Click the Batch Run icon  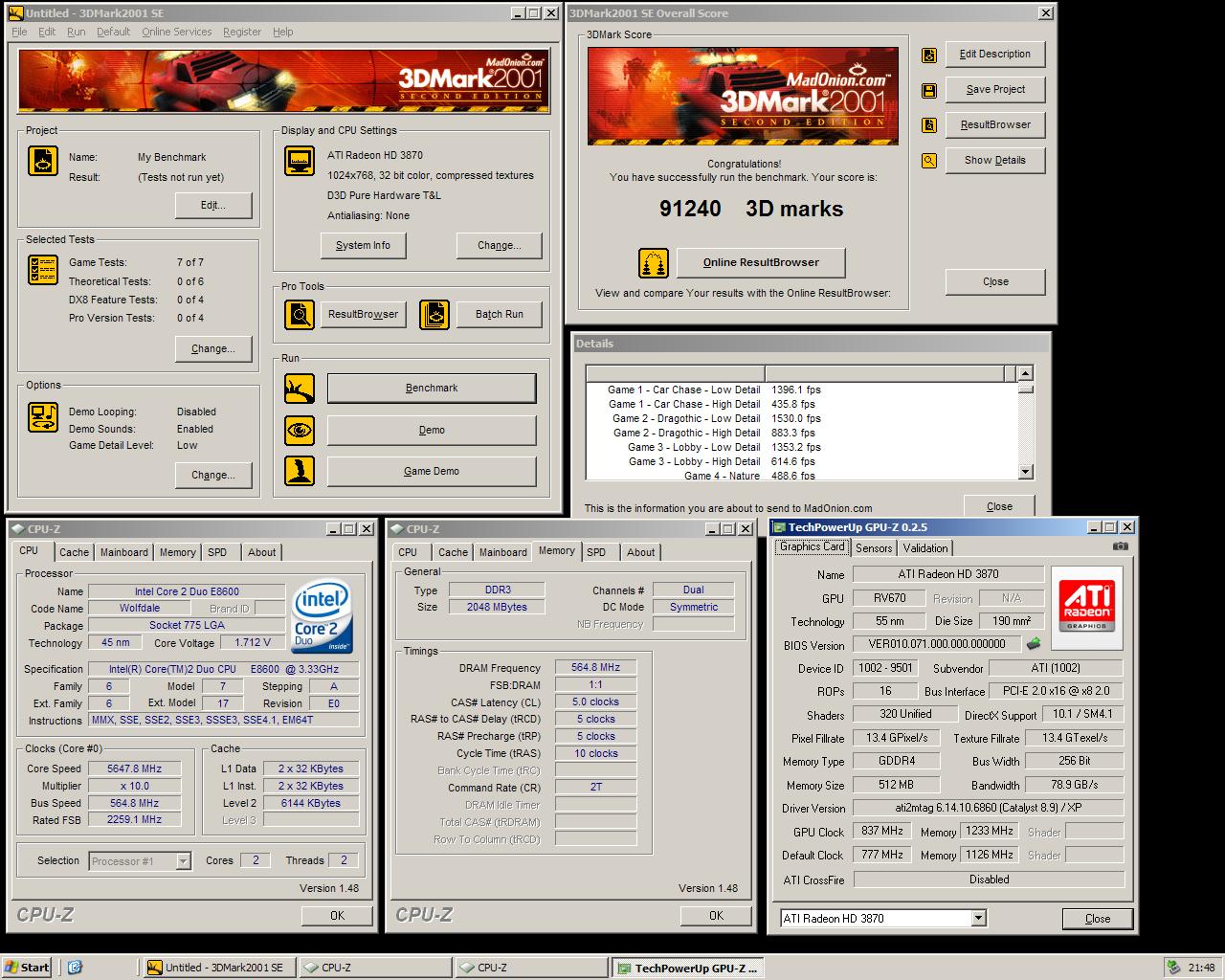click(x=434, y=314)
